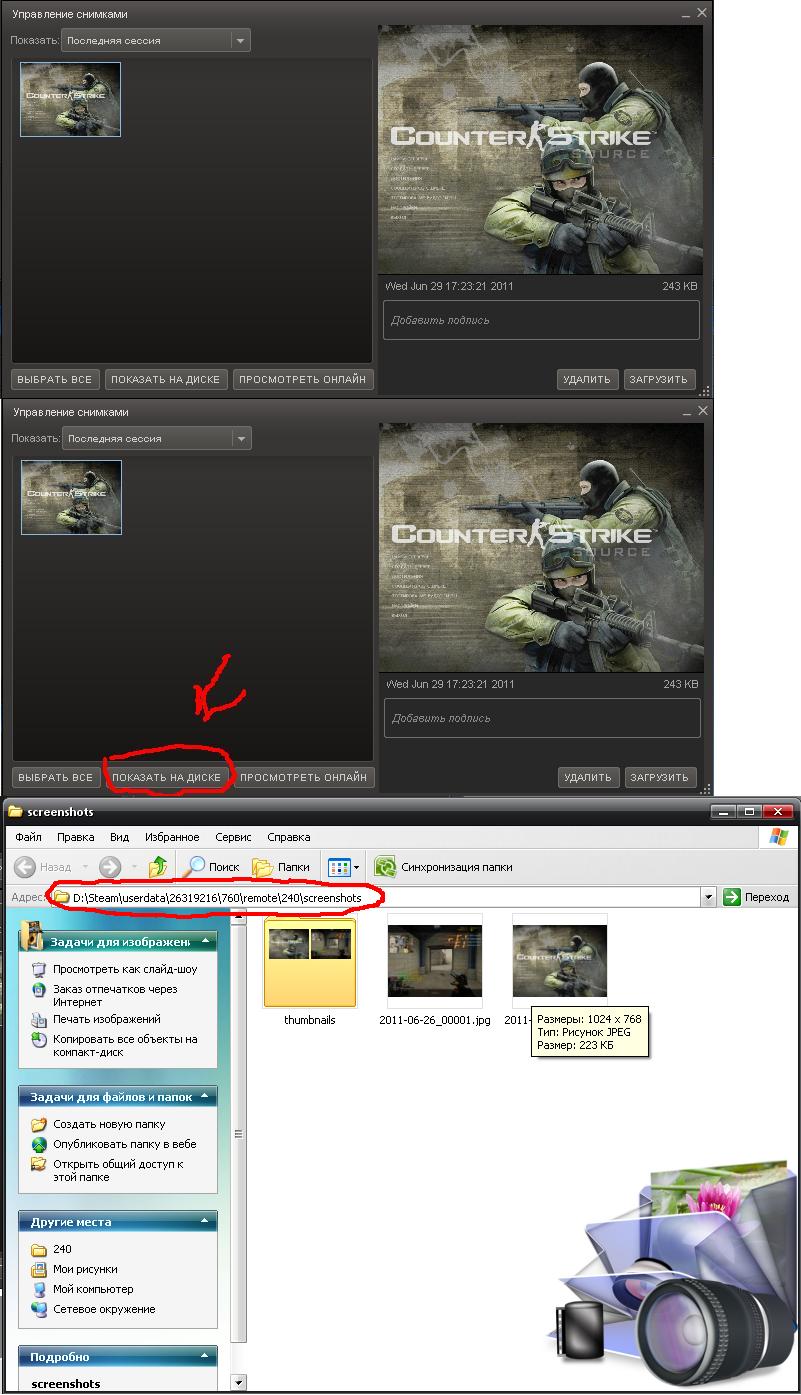Select screenshot thumbnail in lower Steam window
Screen dimensions: 801x1395
click(72, 497)
